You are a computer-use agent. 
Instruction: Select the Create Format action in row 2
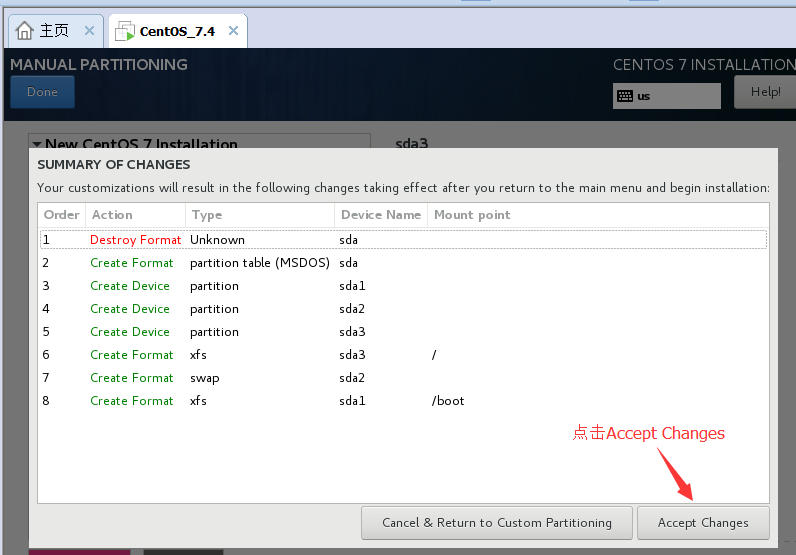tap(131, 263)
